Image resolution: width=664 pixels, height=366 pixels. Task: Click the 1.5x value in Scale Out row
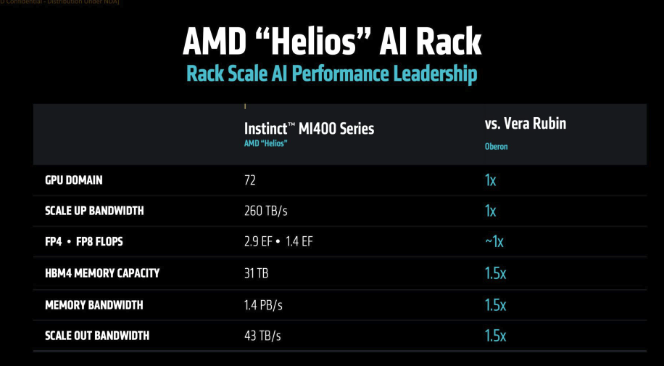click(x=495, y=336)
